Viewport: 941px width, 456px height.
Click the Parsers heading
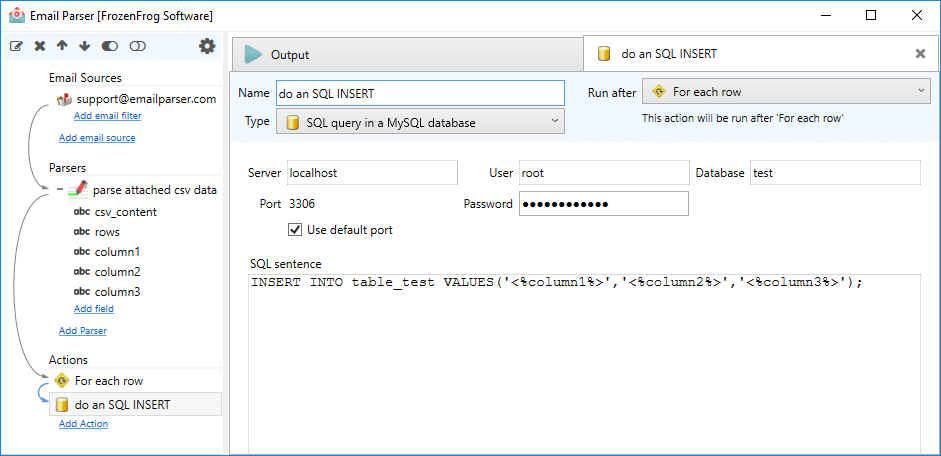coord(68,168)
